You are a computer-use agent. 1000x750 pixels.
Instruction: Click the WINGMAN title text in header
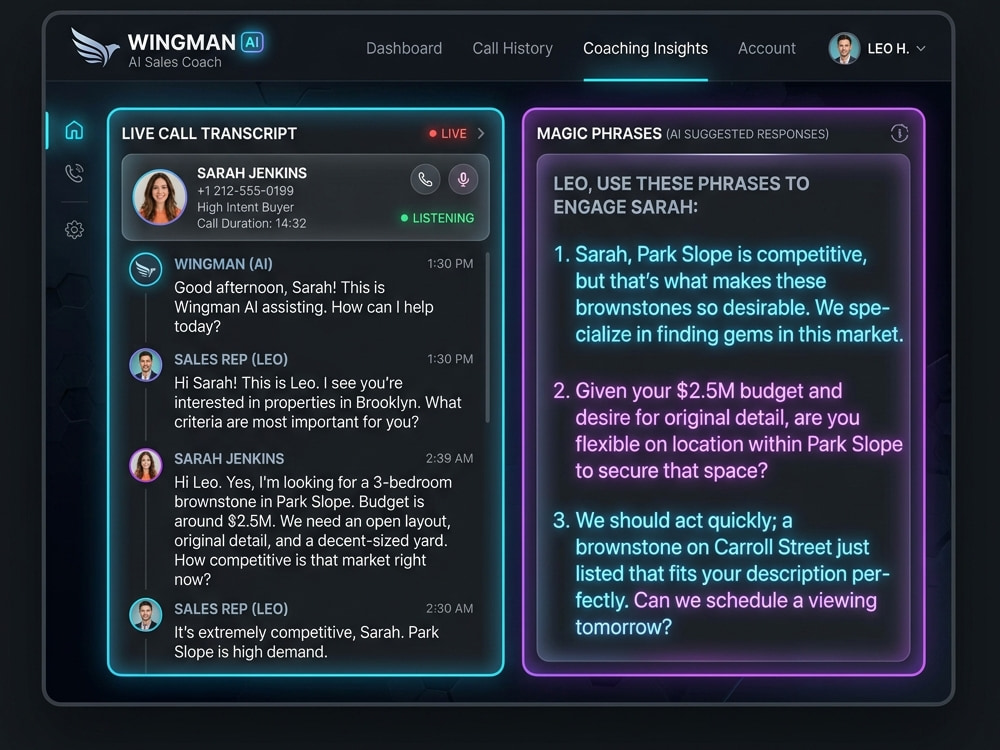point(182,42)
